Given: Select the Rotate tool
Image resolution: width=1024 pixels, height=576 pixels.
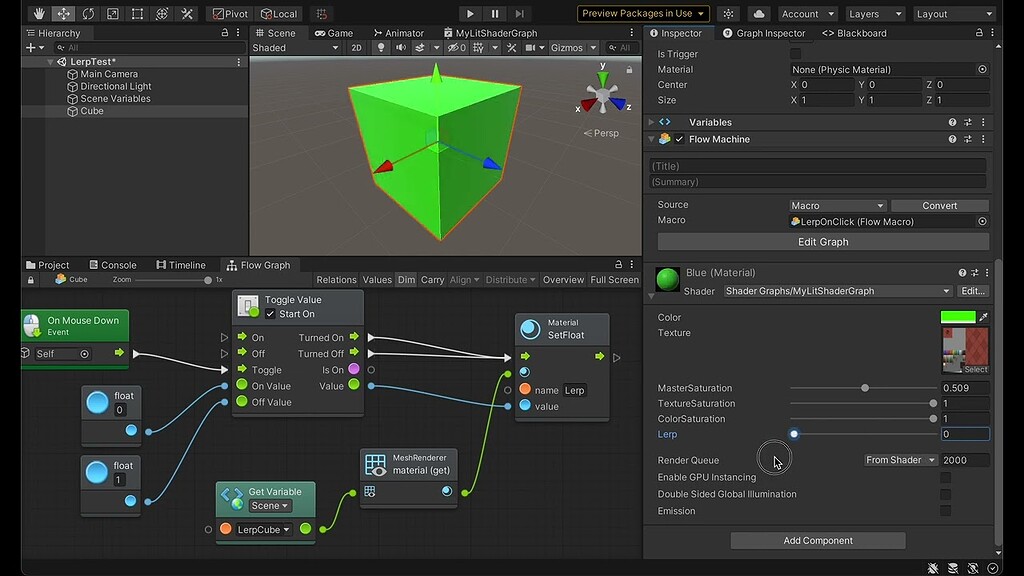Looking at the screenshot, I should coord(88,14).
